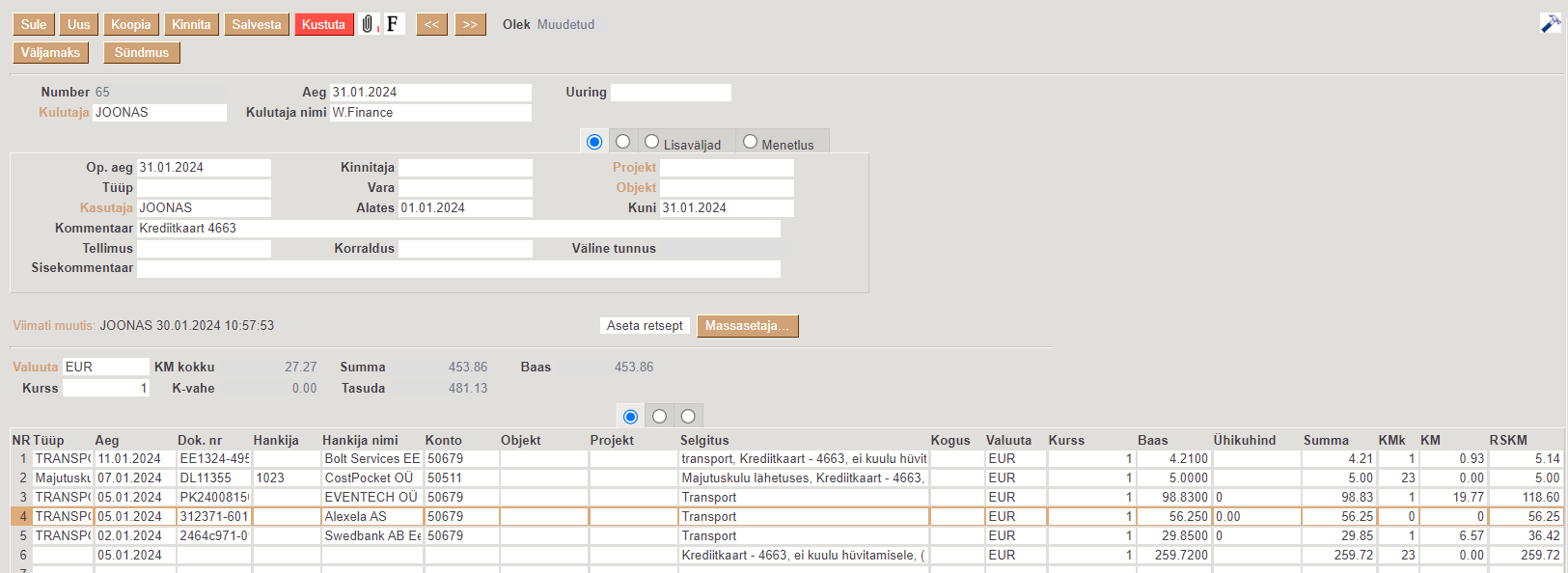Select the middle radio button above the rows table
The width and height of the screenshot is (1568, 573).
[659, 417]
